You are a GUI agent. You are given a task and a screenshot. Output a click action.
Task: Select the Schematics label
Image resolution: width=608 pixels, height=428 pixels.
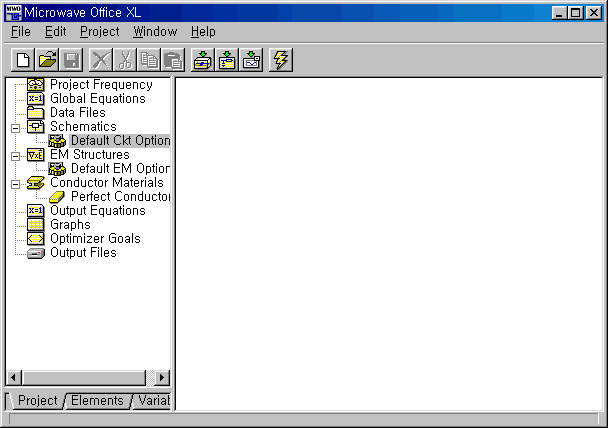(83, 126)
